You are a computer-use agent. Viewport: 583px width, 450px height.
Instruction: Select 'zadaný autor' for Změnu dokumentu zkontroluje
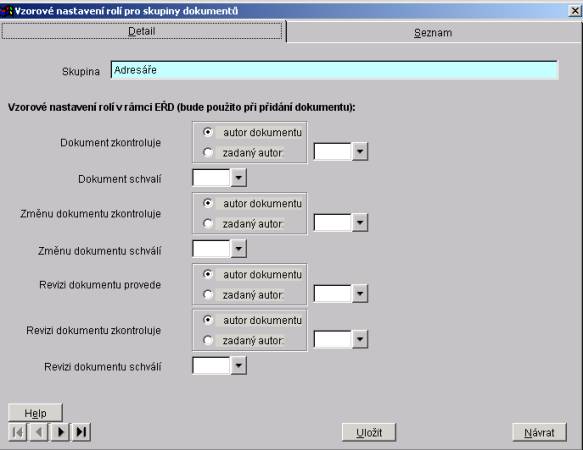point(208,224)
